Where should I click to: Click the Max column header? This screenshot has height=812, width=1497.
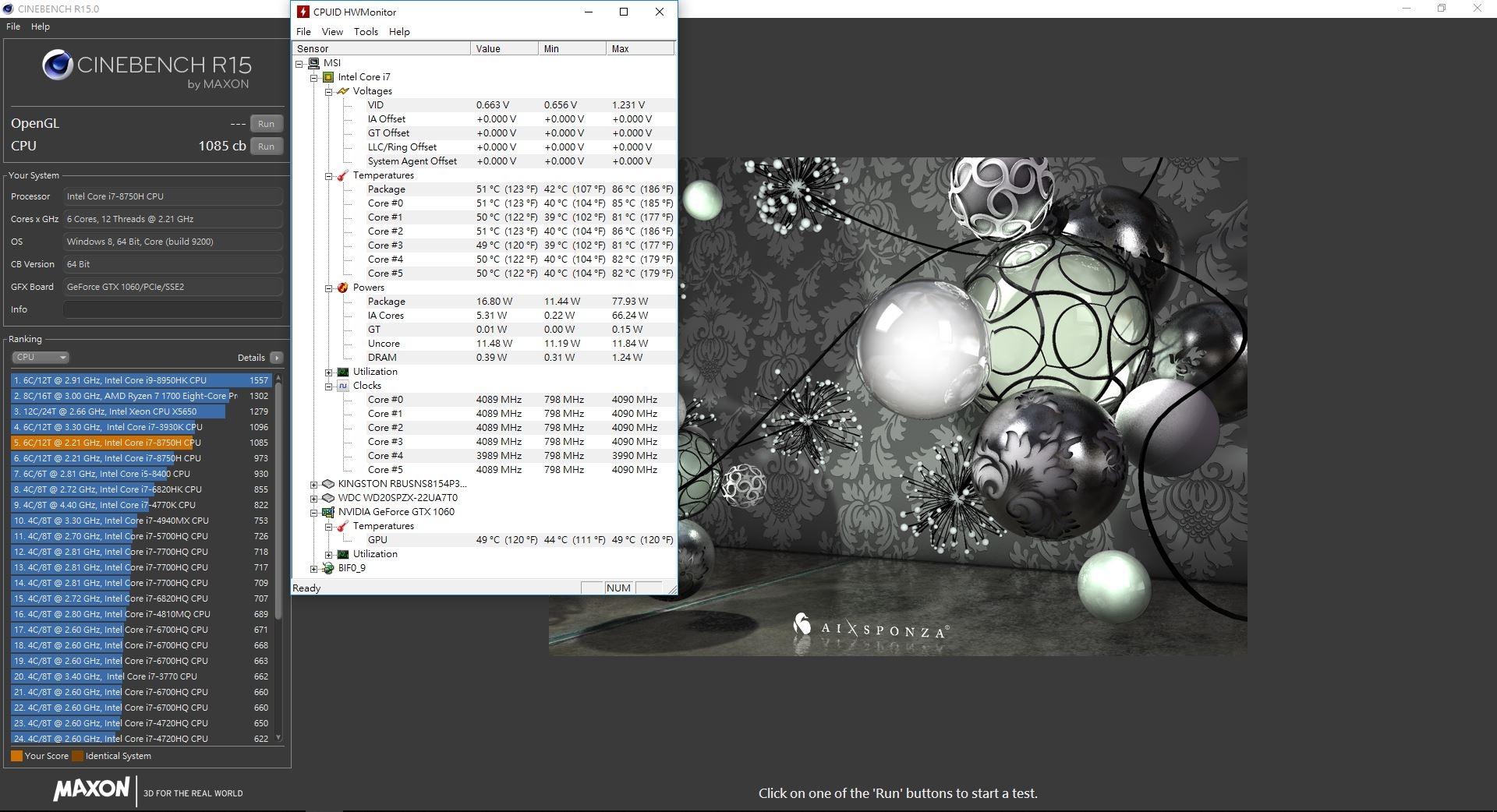click(x=640, y=48)
